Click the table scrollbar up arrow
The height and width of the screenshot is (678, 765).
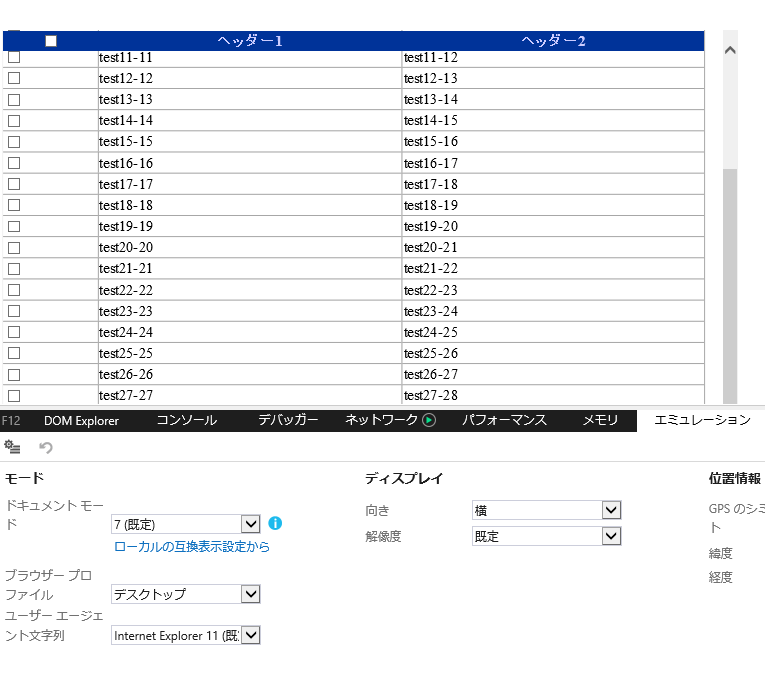pos(730,50)
